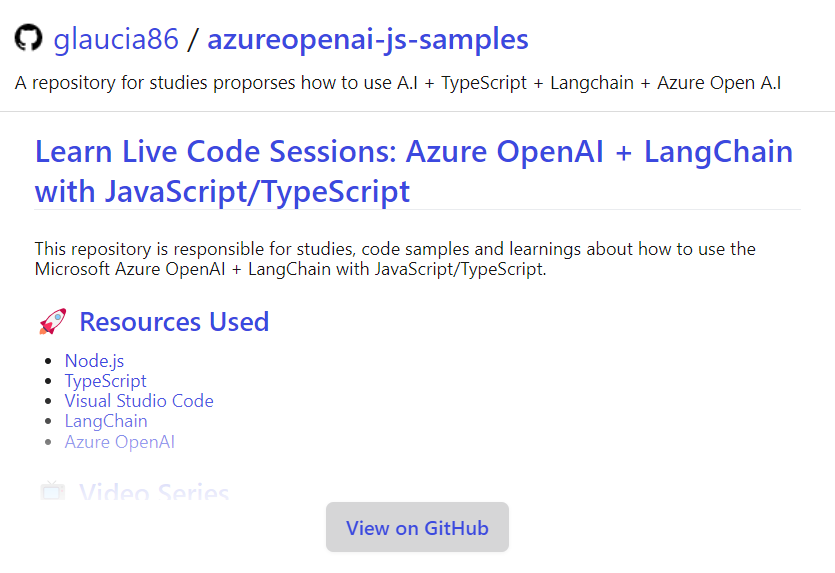Open the glaucia86 profile link

coord(116,40)
